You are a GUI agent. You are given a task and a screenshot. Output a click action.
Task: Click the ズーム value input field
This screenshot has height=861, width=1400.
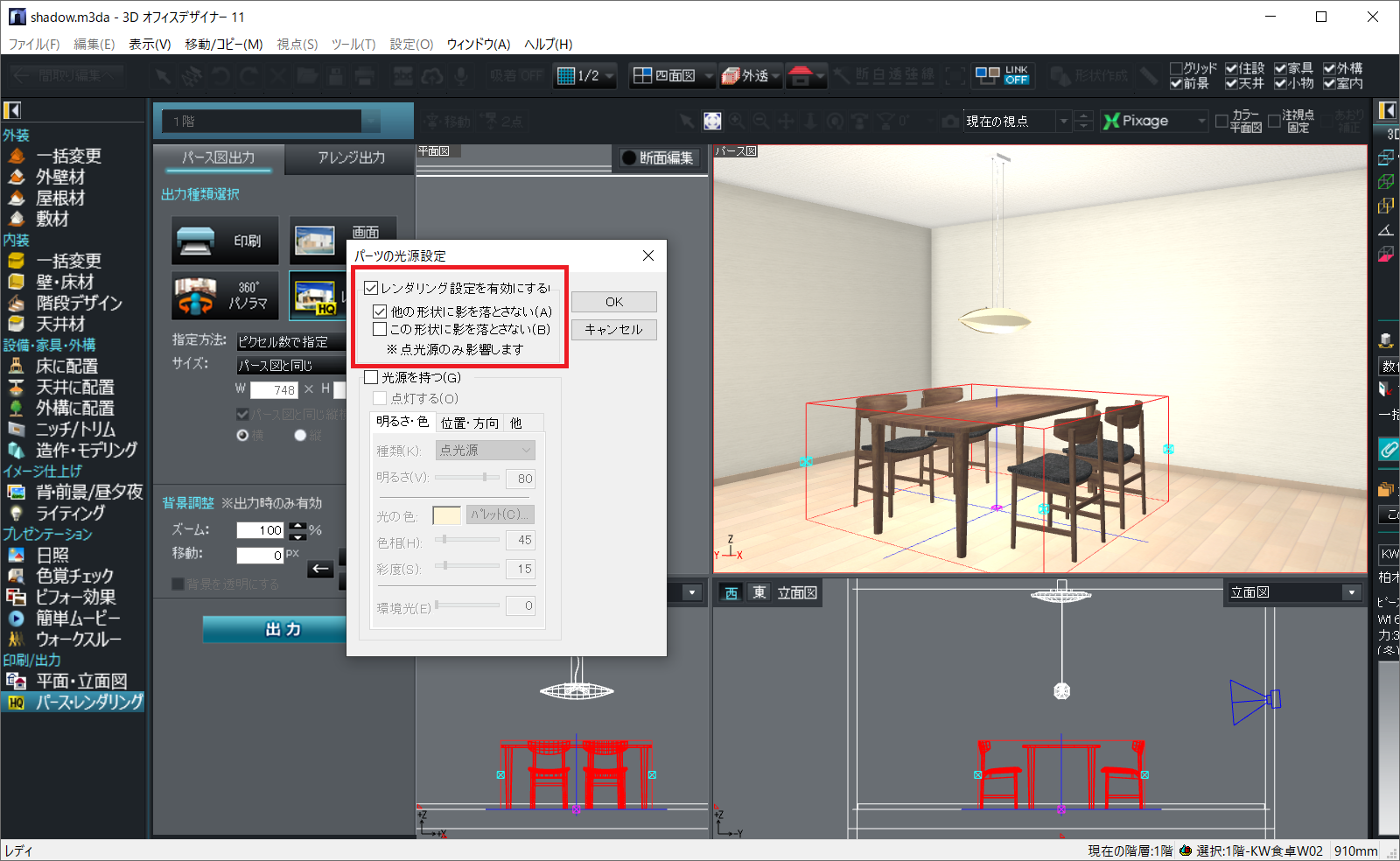[260, 529]
